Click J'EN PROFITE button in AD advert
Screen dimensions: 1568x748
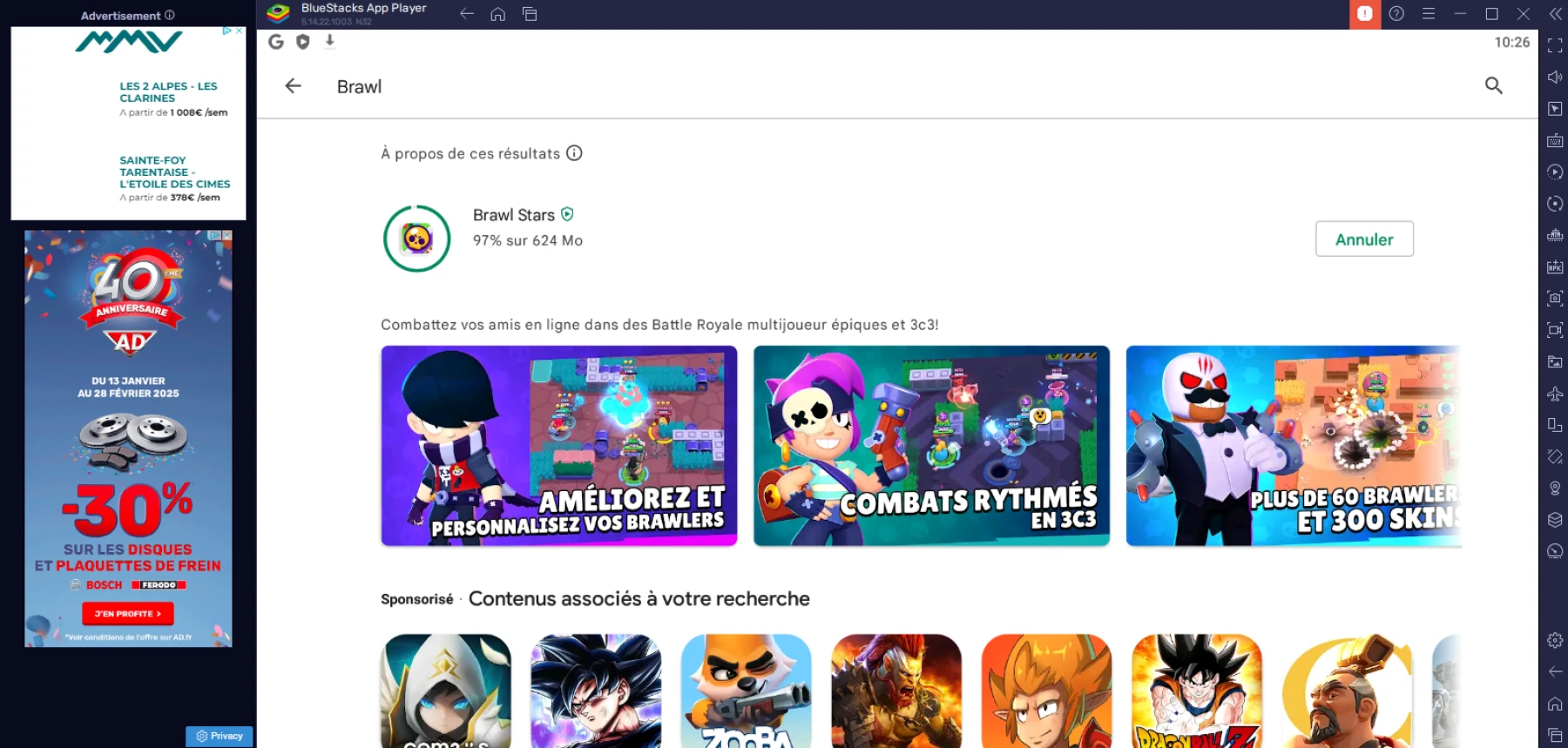point(128,614)
